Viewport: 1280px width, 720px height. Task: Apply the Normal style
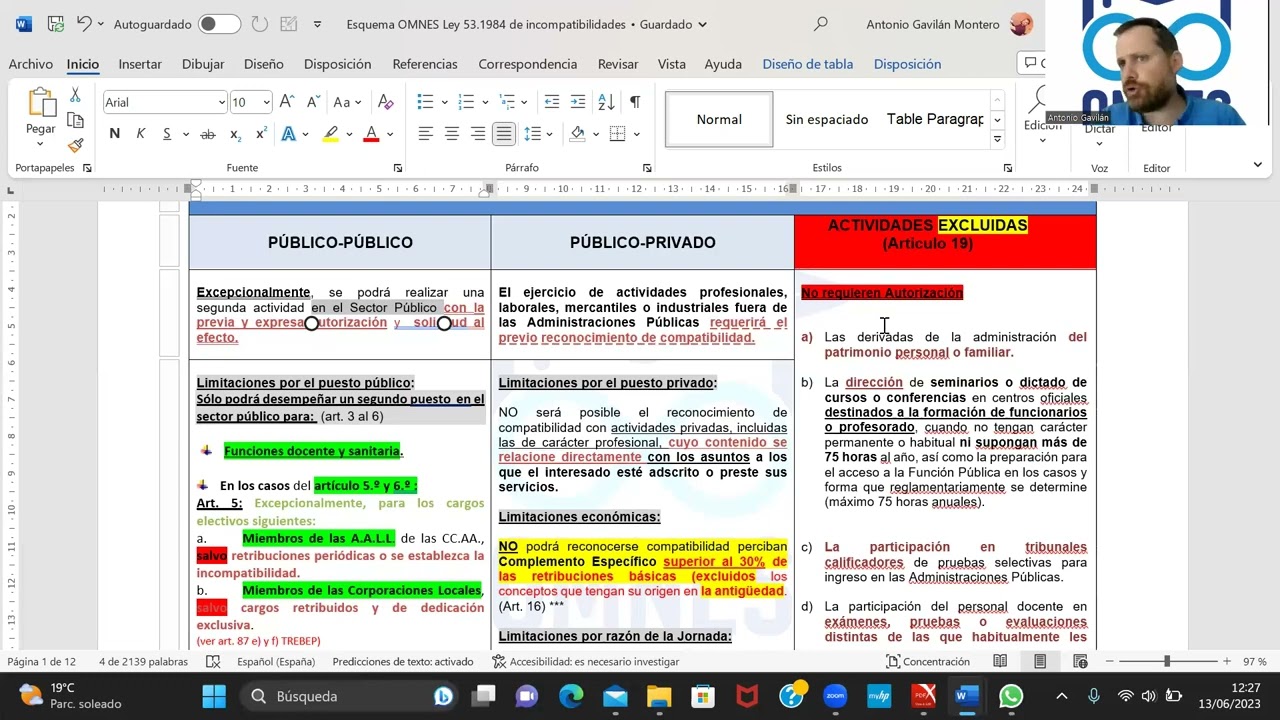point(719,119)
